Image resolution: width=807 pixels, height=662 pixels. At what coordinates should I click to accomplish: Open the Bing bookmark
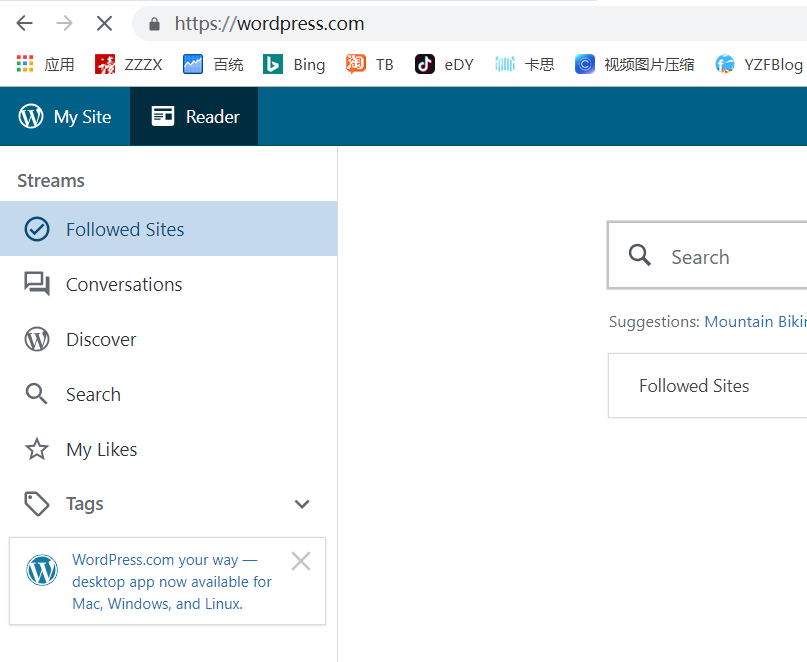coord(294,64)
